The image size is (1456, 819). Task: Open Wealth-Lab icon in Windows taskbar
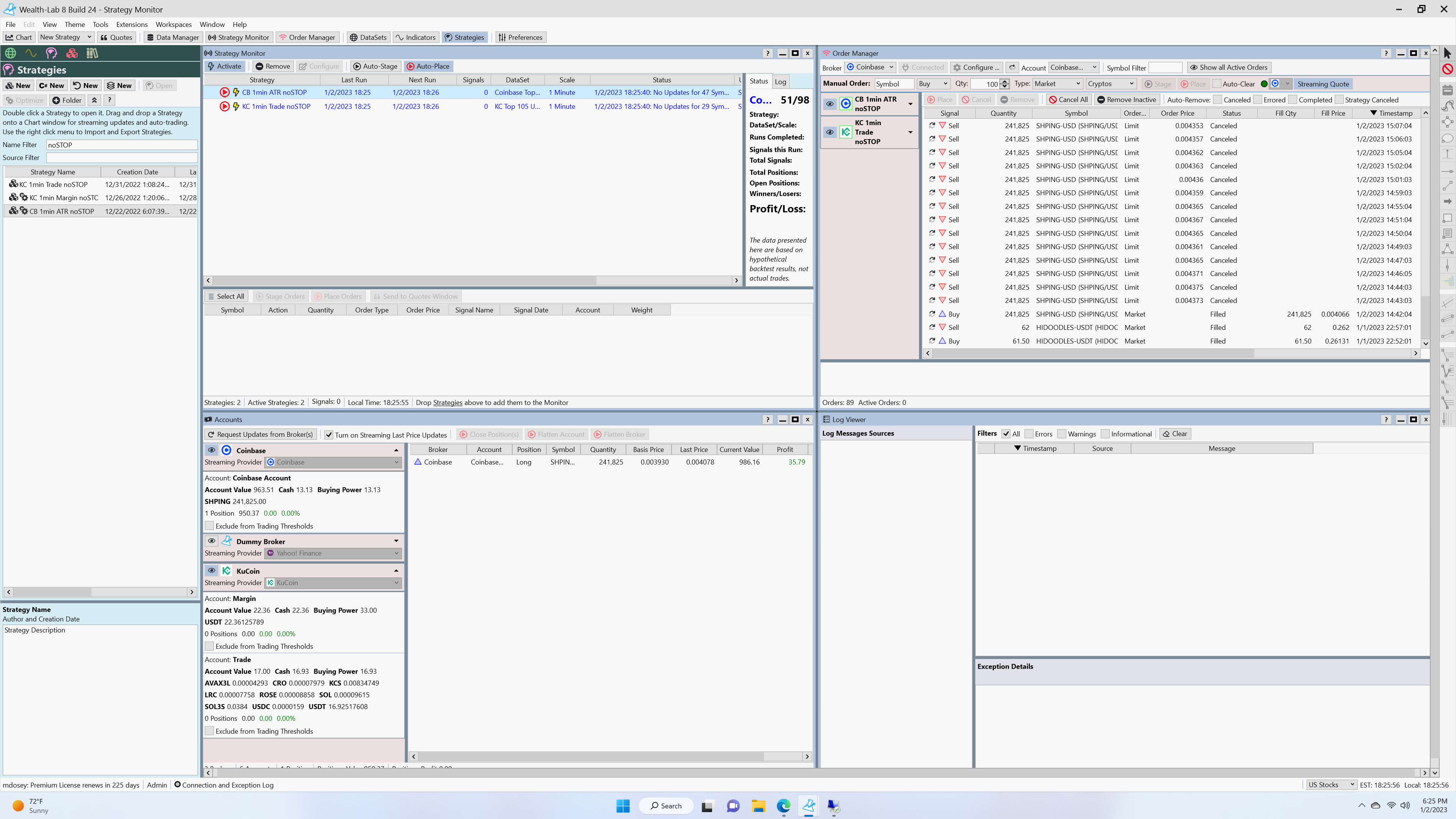809,806
